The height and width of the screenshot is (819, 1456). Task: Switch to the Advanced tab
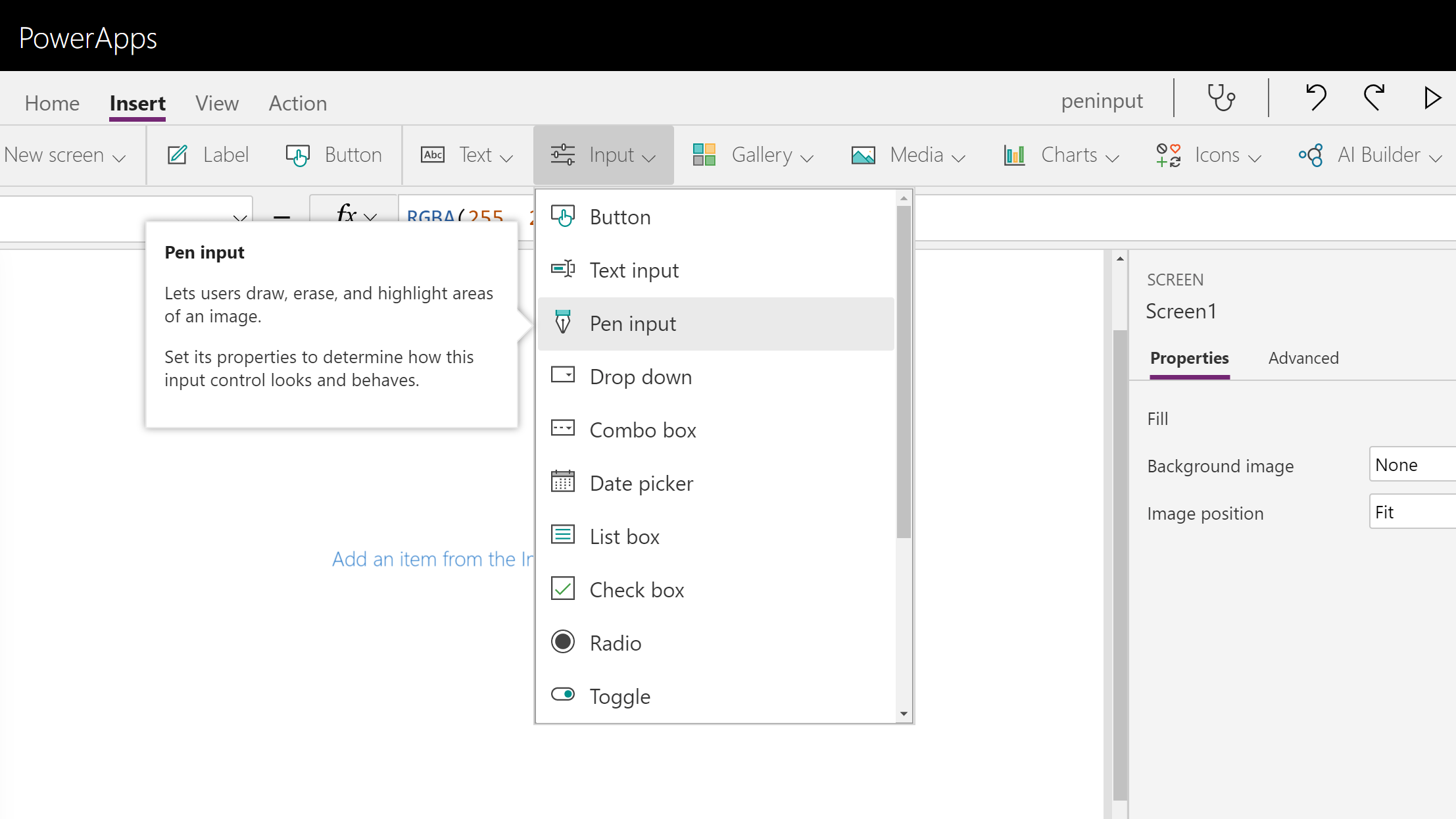(1303, 358)
